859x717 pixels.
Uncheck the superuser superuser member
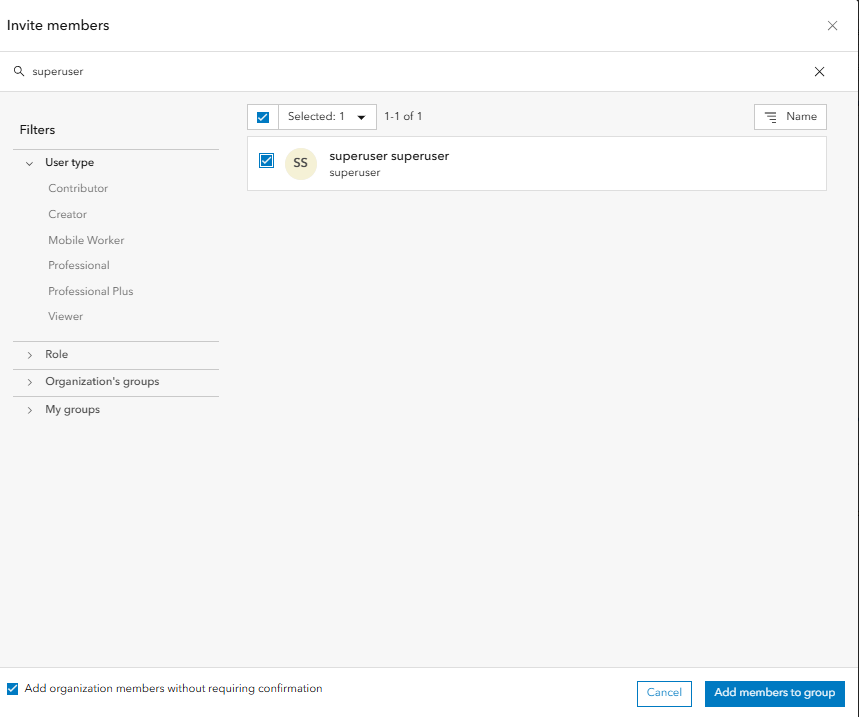[266, 160]
